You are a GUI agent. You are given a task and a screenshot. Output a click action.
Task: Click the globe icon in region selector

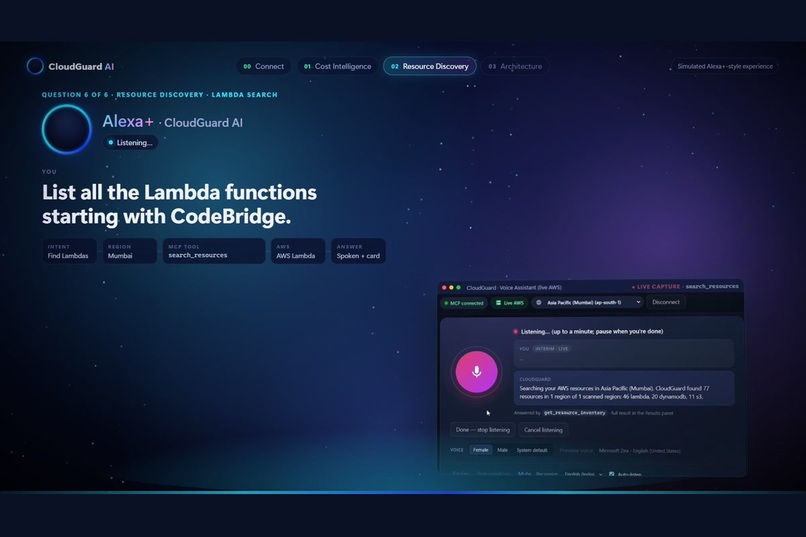click(539, 303)
